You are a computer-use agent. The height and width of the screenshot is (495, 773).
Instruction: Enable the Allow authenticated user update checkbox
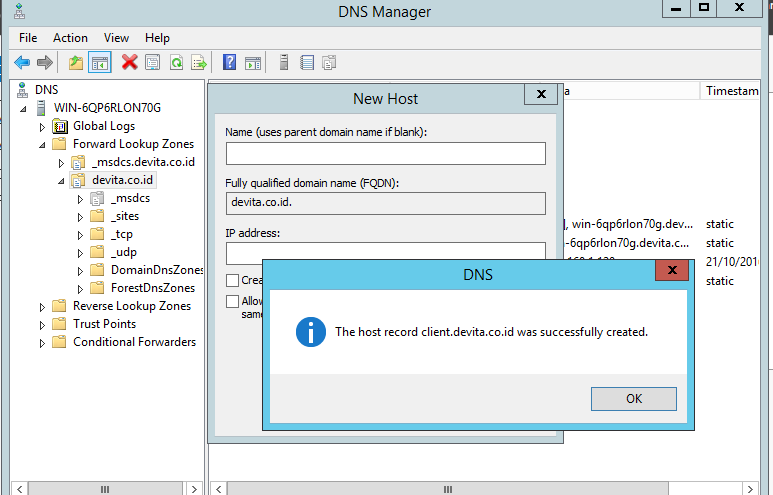(233, 301)
